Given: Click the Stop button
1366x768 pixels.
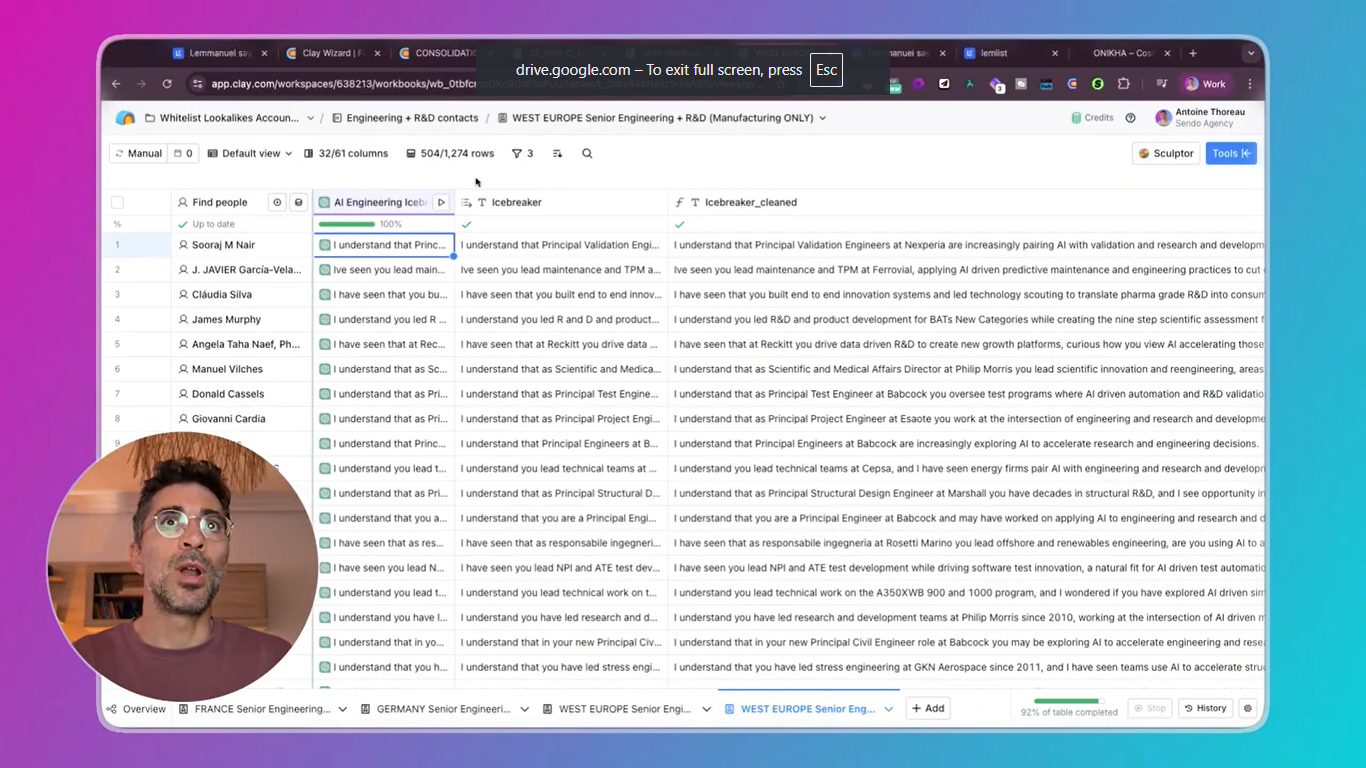Looking at the screenshot, I should [1150, 708].
